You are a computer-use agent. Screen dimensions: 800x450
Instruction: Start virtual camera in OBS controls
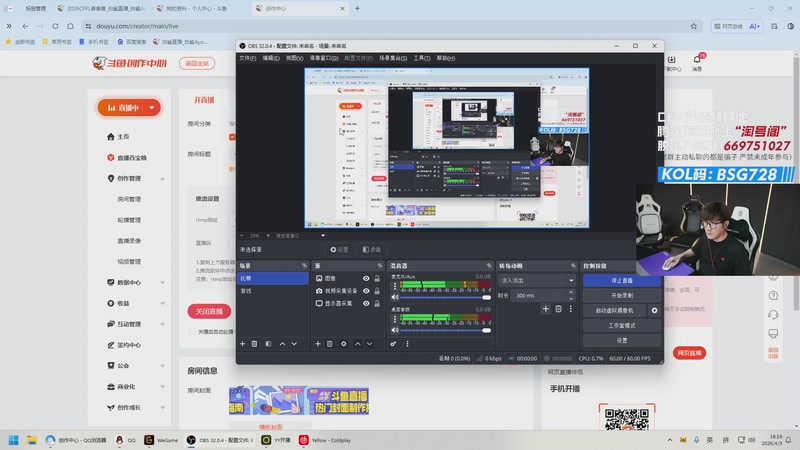615,310
